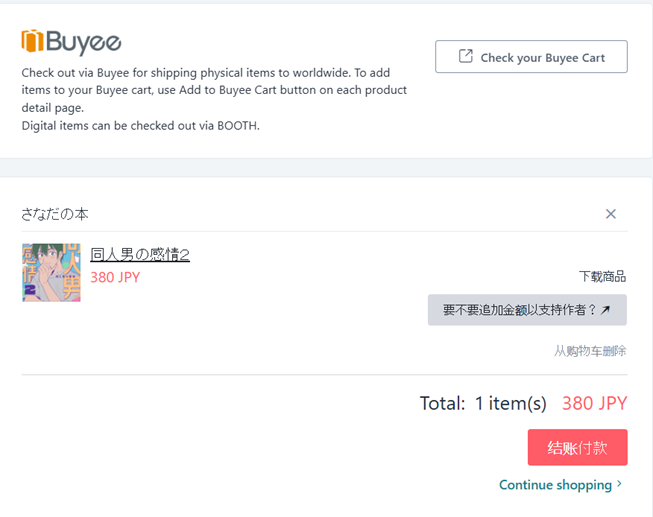Image resolution: width=653 pixels, height=517 pixels.
Task: Remove item via 从购物车删除 link
Action: coord(590,351)
